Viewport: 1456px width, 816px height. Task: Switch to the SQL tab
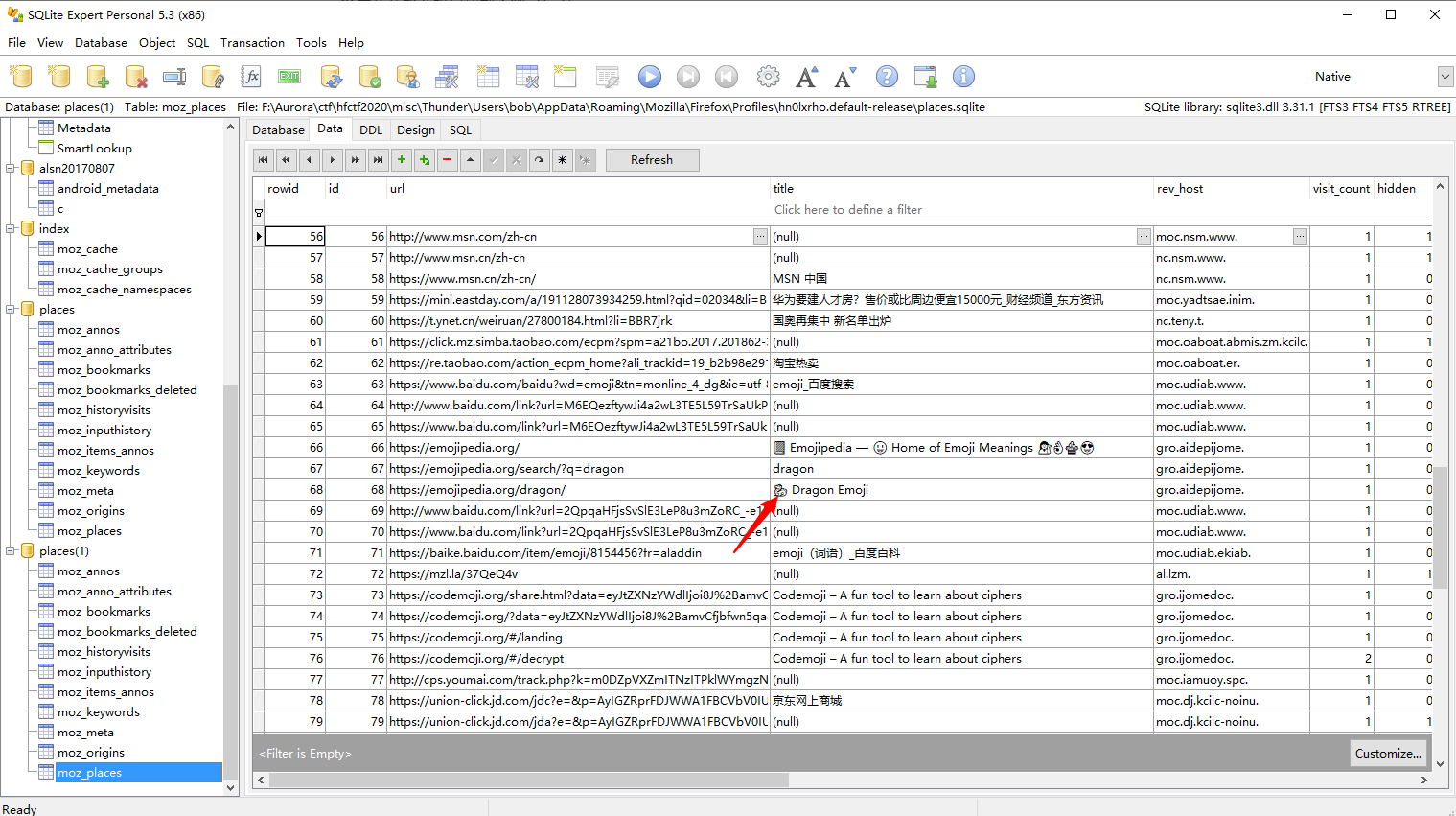coord(461,130)
